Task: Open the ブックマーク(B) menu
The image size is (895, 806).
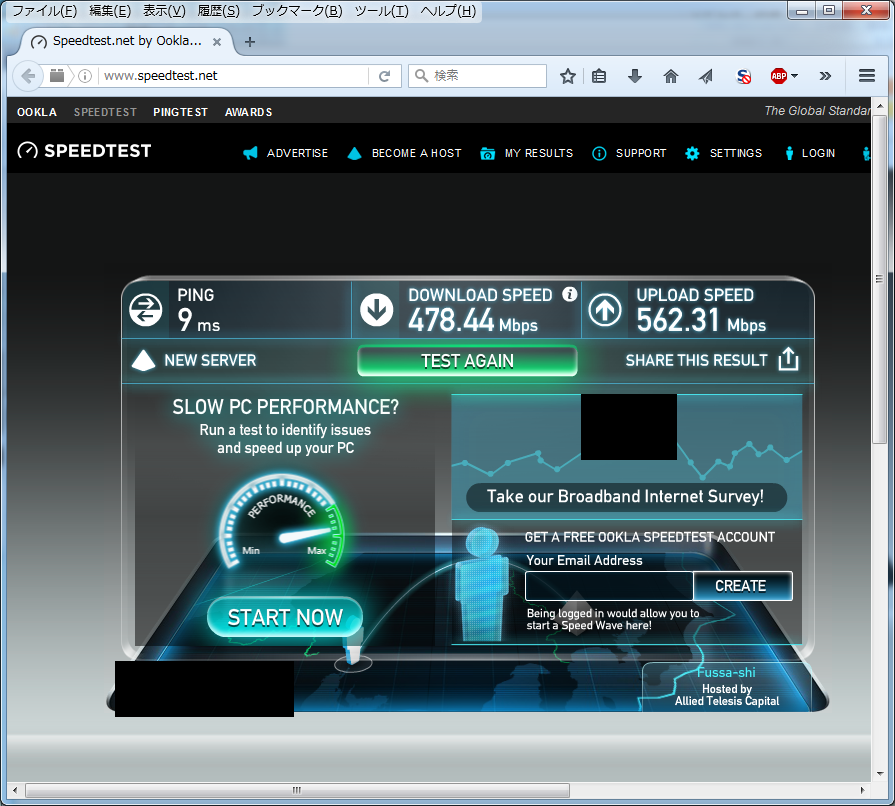Action: click(x=297, y=11)
